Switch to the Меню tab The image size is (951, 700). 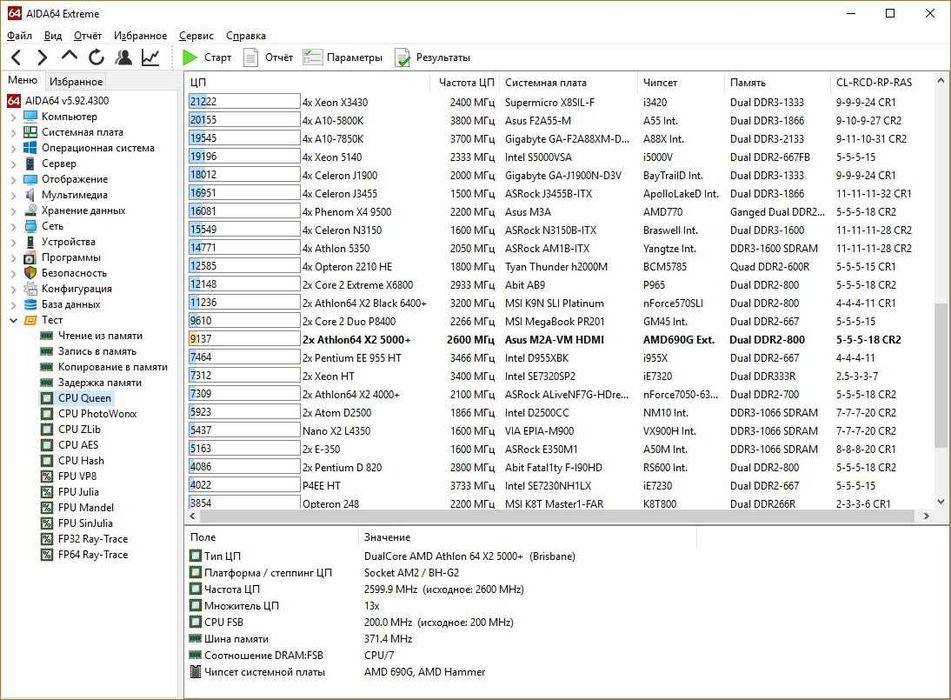22,81
